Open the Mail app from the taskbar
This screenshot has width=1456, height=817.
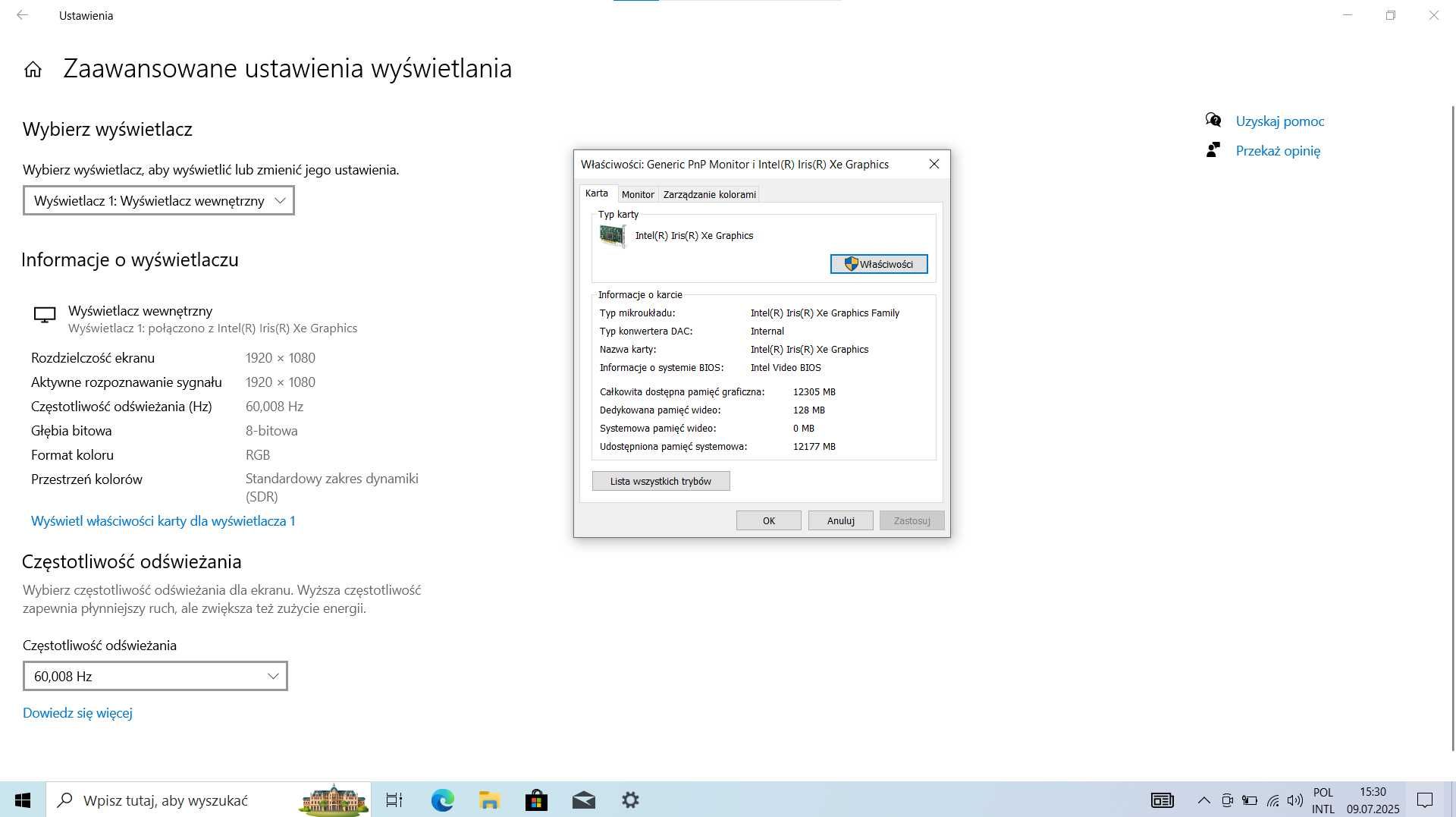pyautogui.click(x=583, y=800)
